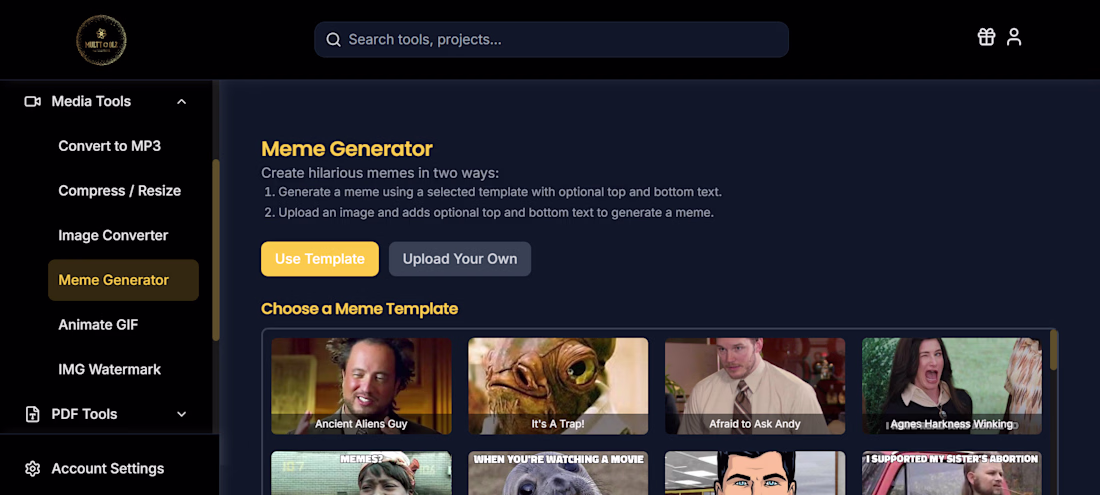Select the Ancient Aliens Guy template
Viewport: 1100px width, 495px height.
coord(361,386)
